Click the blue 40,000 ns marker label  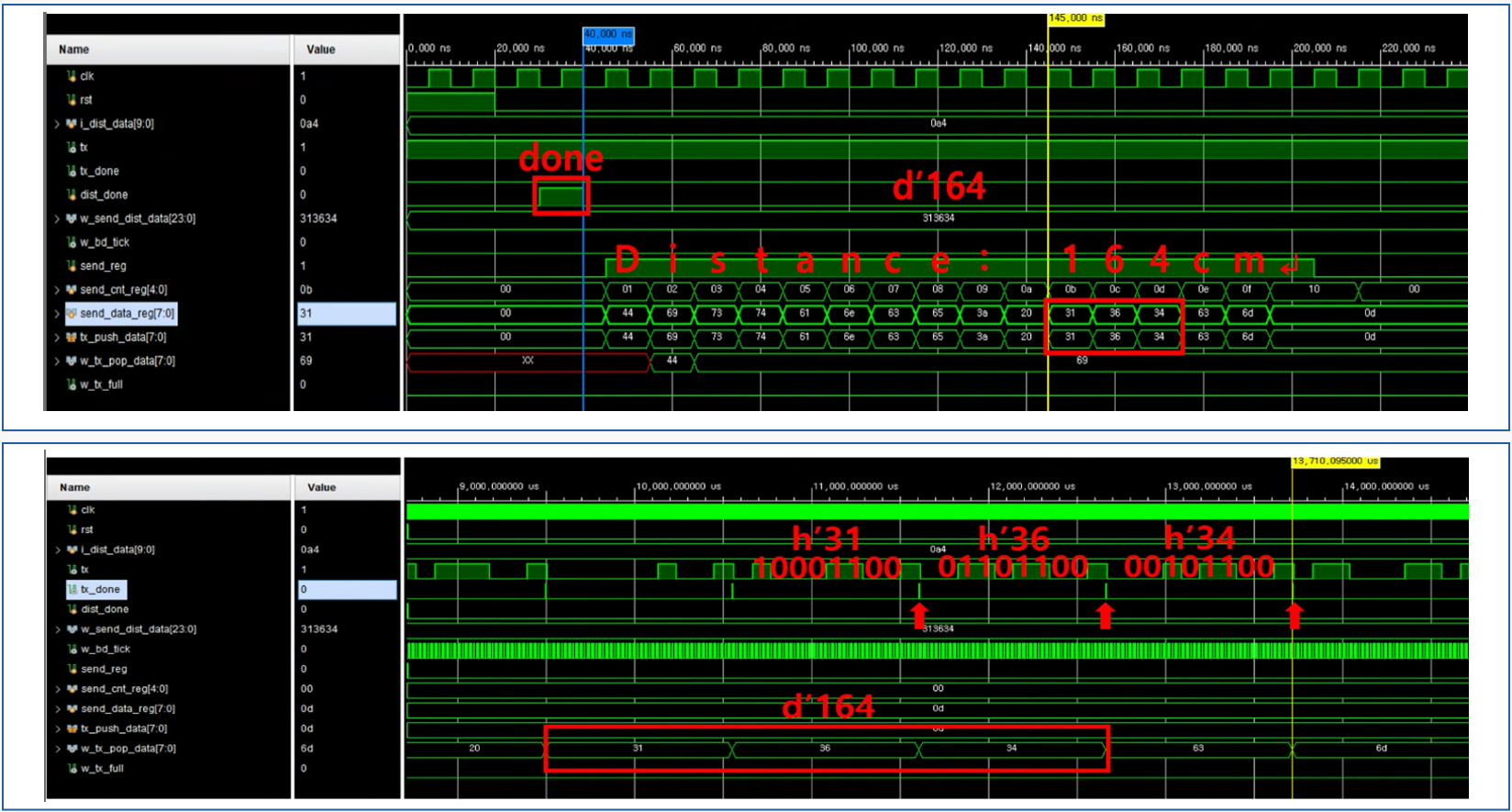pos(608,34)
